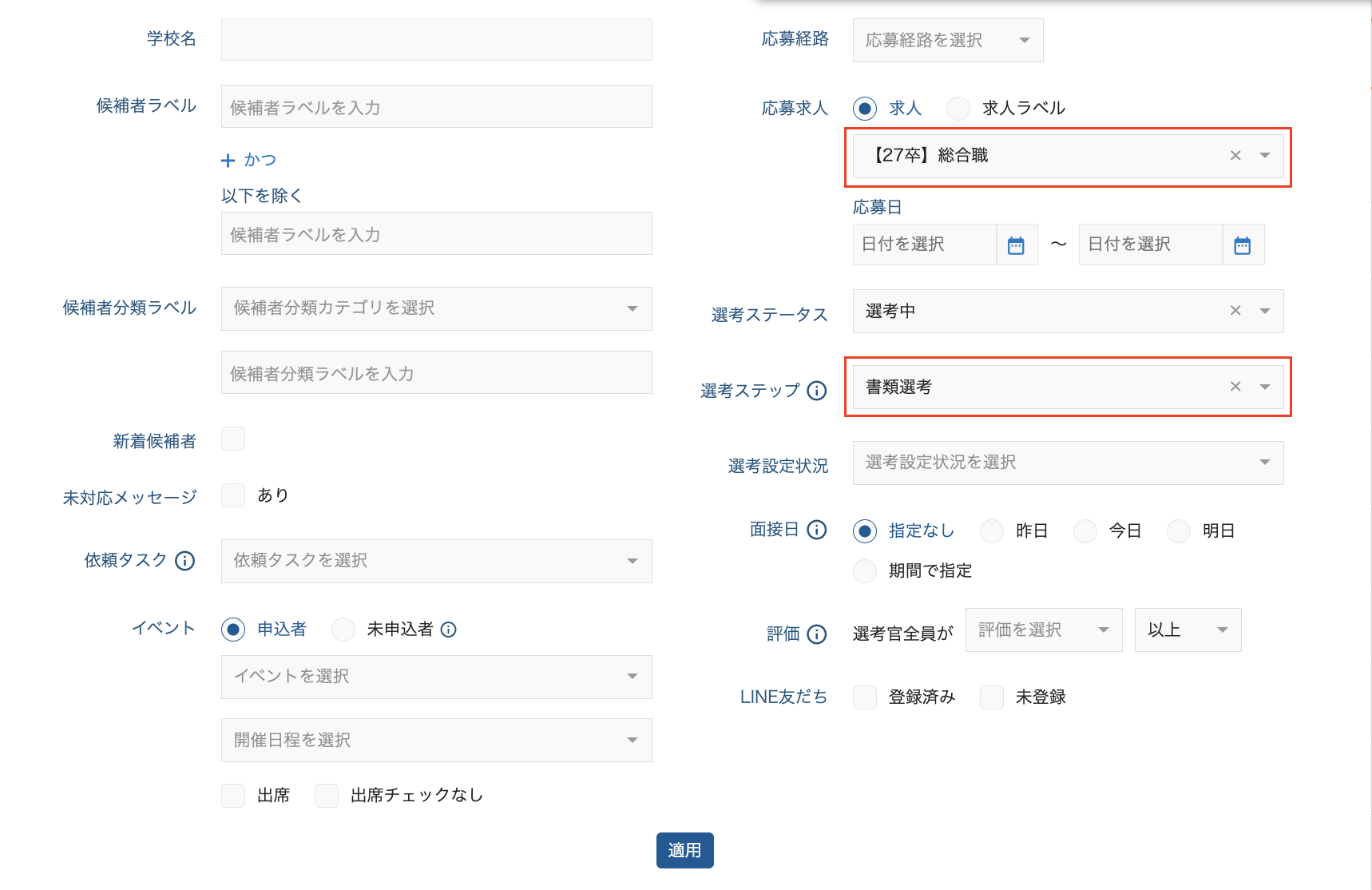1372x890 pixels.
Task: Open the application start date calendar picker
Action: tap(1016, 245)
